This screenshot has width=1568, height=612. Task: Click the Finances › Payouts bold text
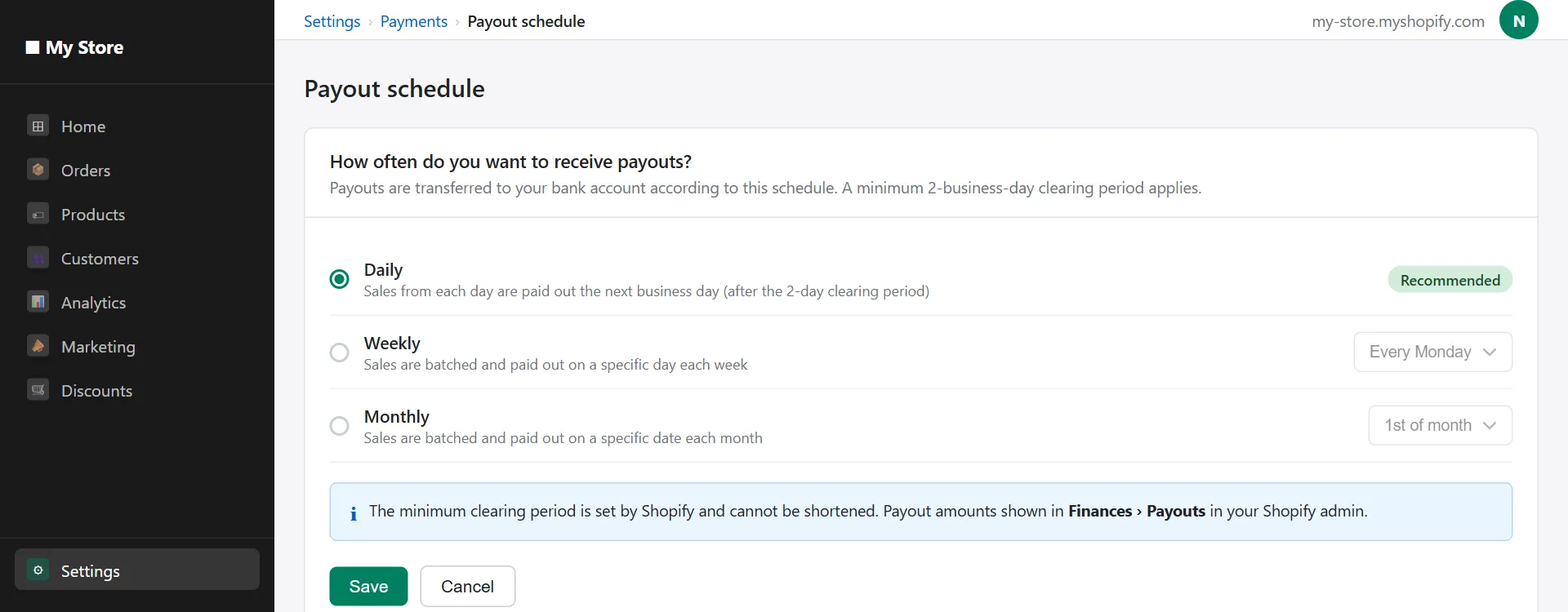[x=1137, y=511]
